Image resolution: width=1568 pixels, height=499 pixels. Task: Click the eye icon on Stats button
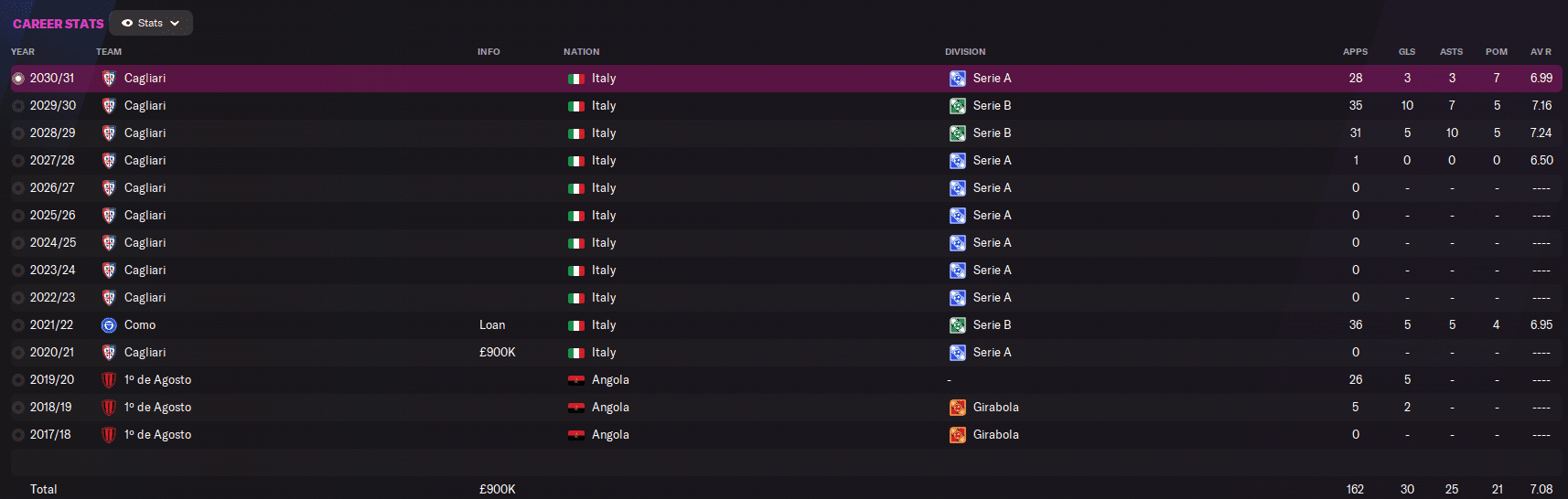127,23
